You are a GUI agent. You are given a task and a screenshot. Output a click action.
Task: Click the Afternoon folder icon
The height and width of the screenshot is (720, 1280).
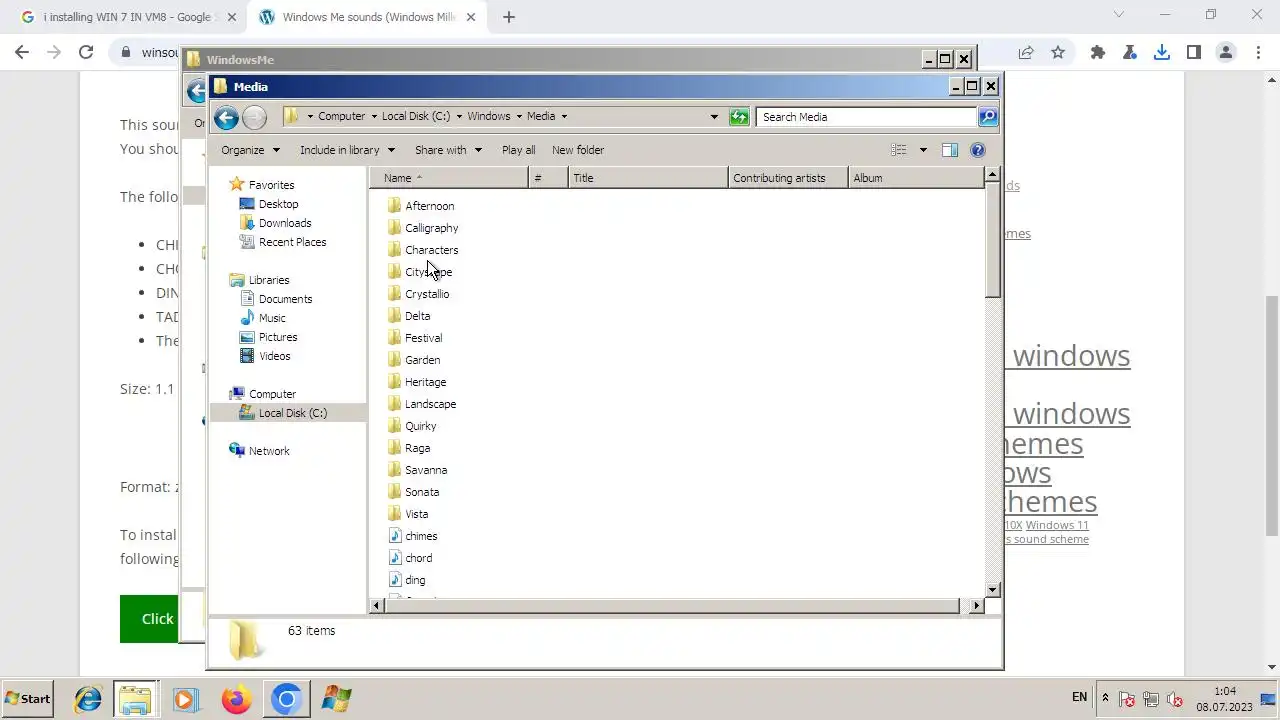point(395,206)
